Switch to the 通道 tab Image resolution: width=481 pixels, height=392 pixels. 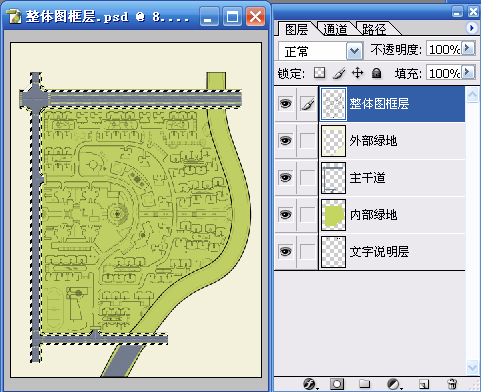pos(335,29)
